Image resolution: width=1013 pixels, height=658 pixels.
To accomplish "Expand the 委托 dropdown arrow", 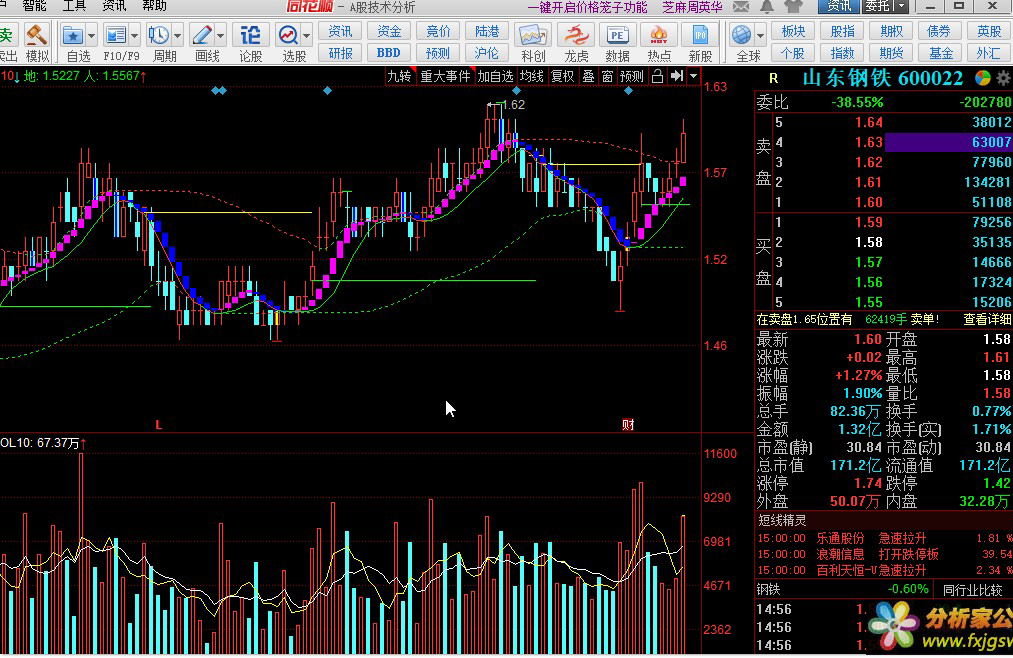I will coord(902,6).
